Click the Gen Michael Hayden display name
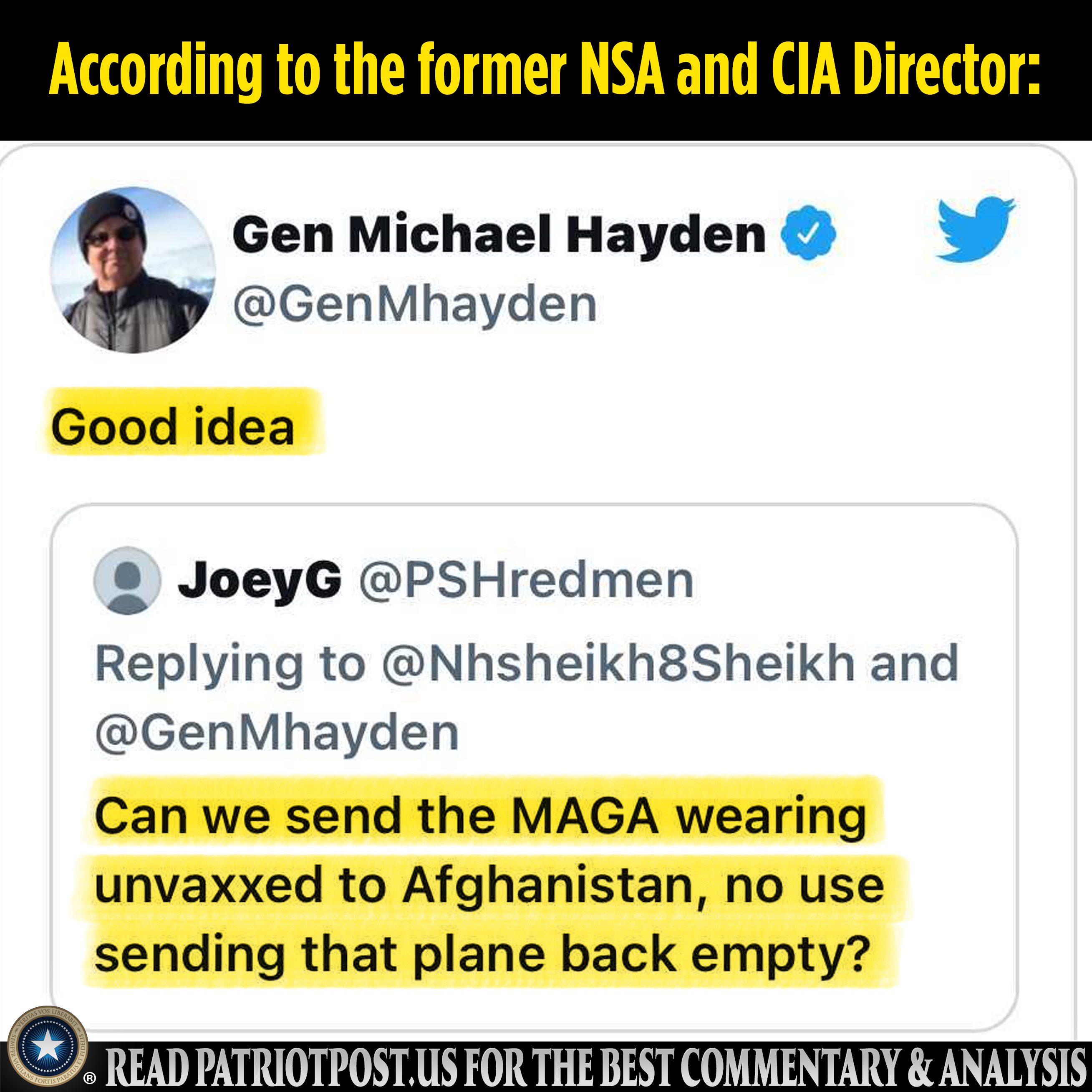The height and width of the screenshot is (1092, 1092). tap(499, 235)
